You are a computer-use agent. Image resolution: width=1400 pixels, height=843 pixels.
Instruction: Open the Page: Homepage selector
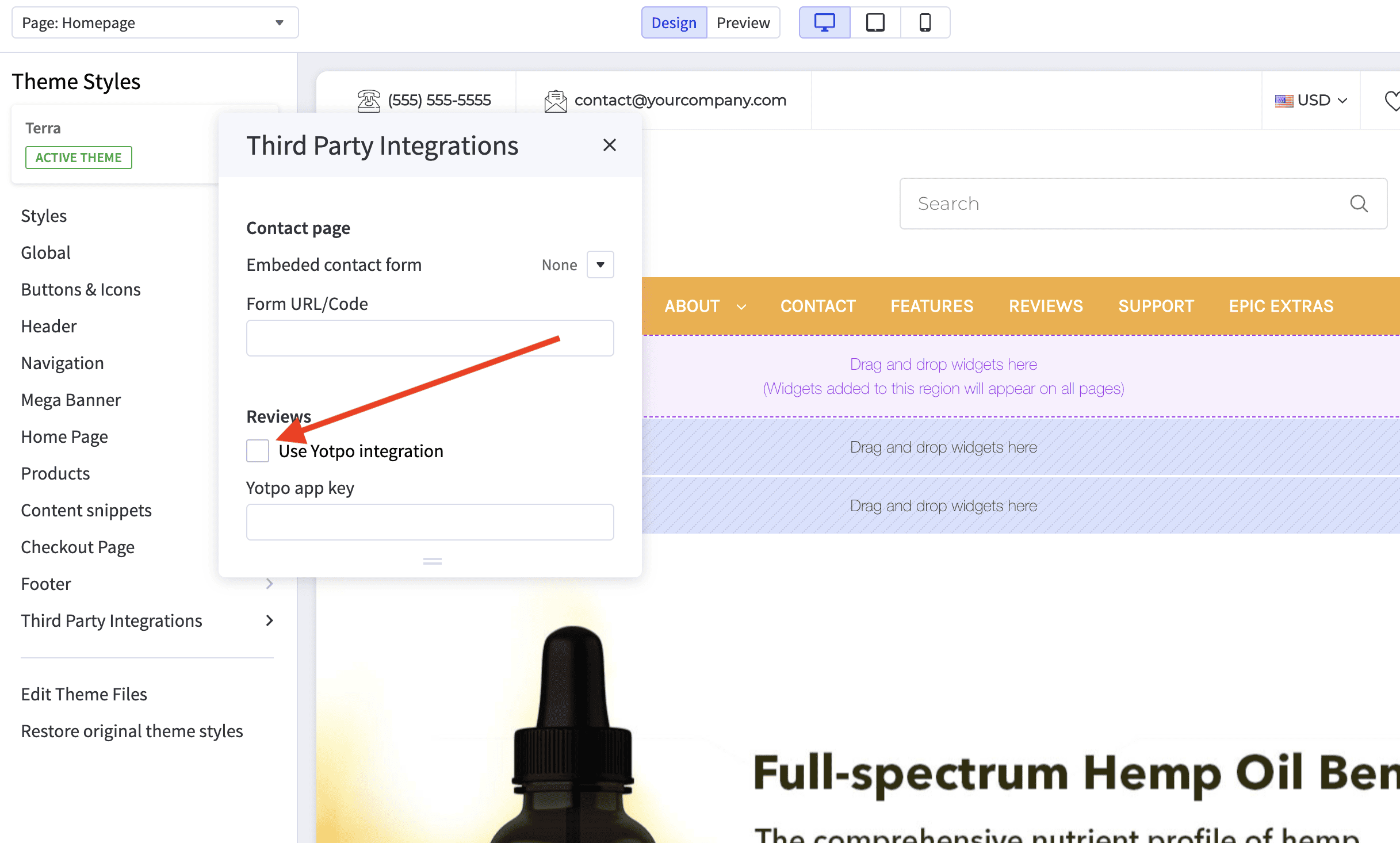coord(155,23)
